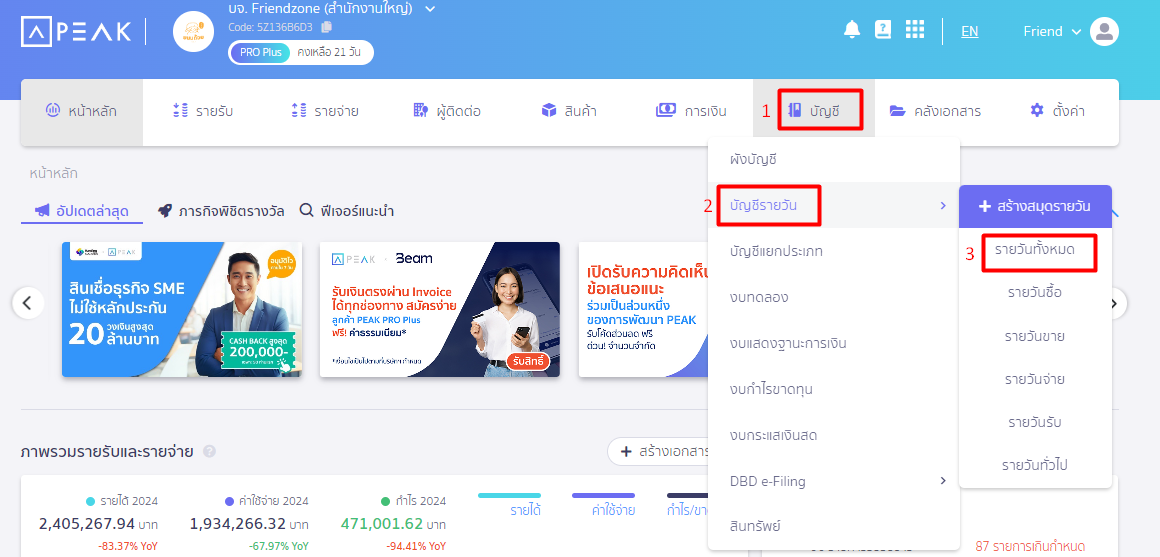Click the user avatar icon
The image size is (1160, 557).
click(x=1105, y=31)
